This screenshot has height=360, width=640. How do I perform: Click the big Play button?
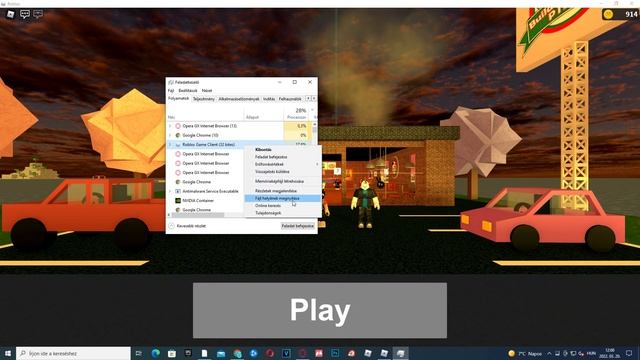[320, 310]
